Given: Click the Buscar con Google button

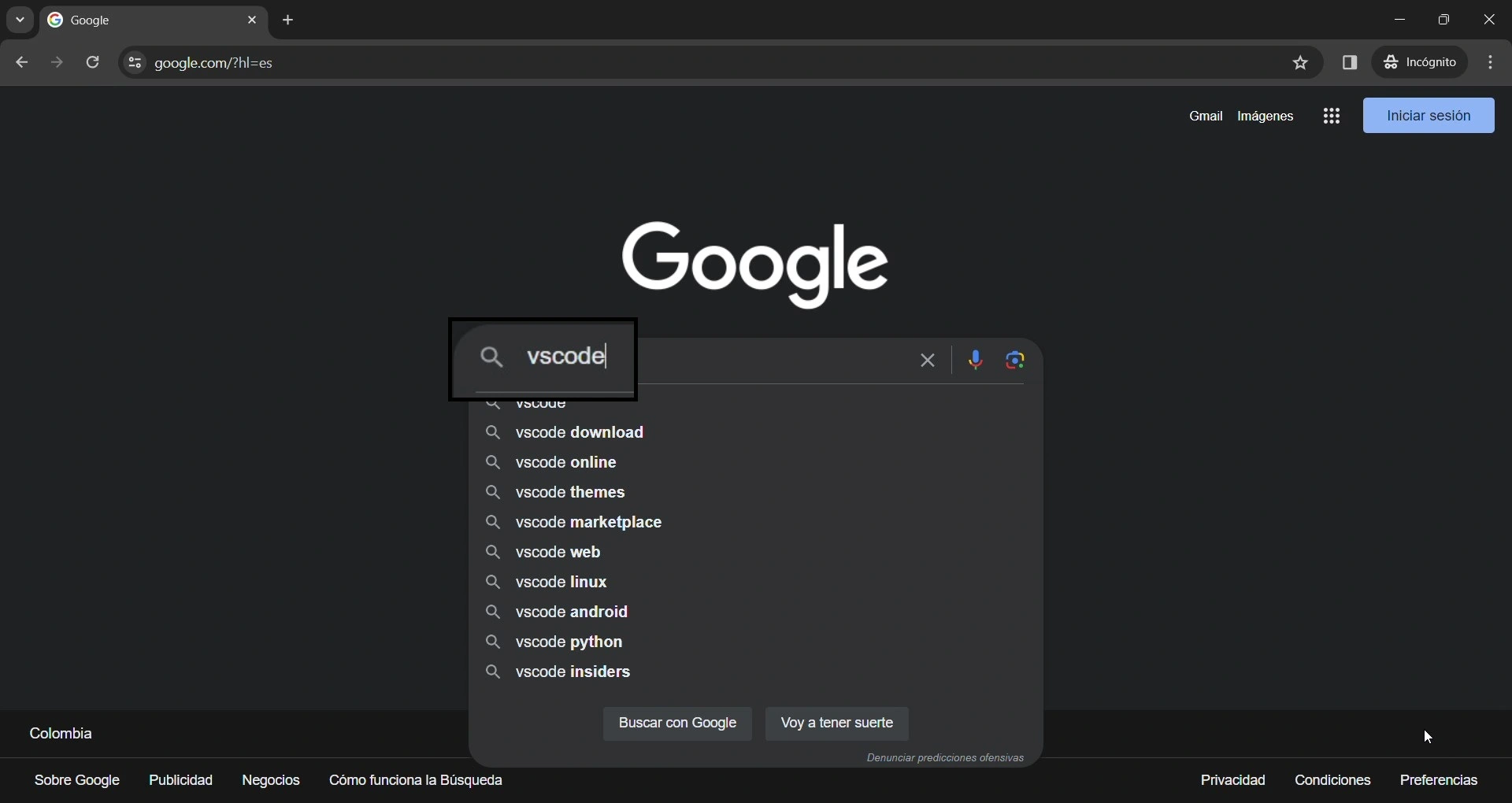Looking at the screenshot, I should 678,723.
